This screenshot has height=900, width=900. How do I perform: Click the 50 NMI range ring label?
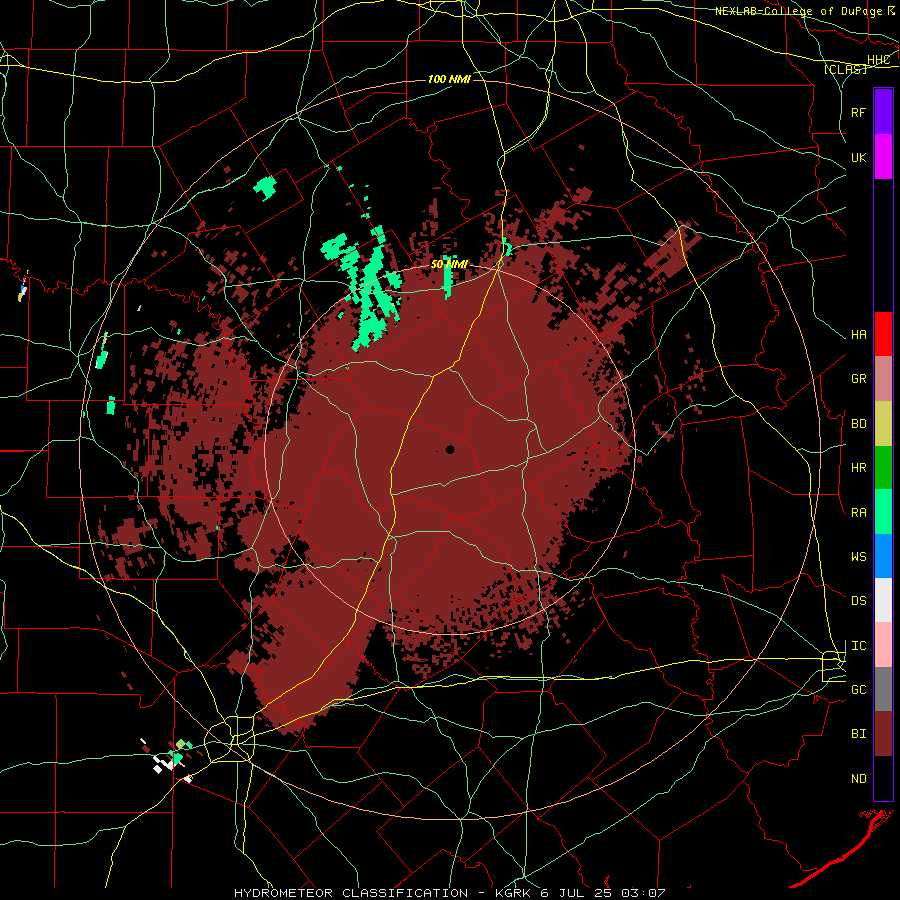click(449, 264)
